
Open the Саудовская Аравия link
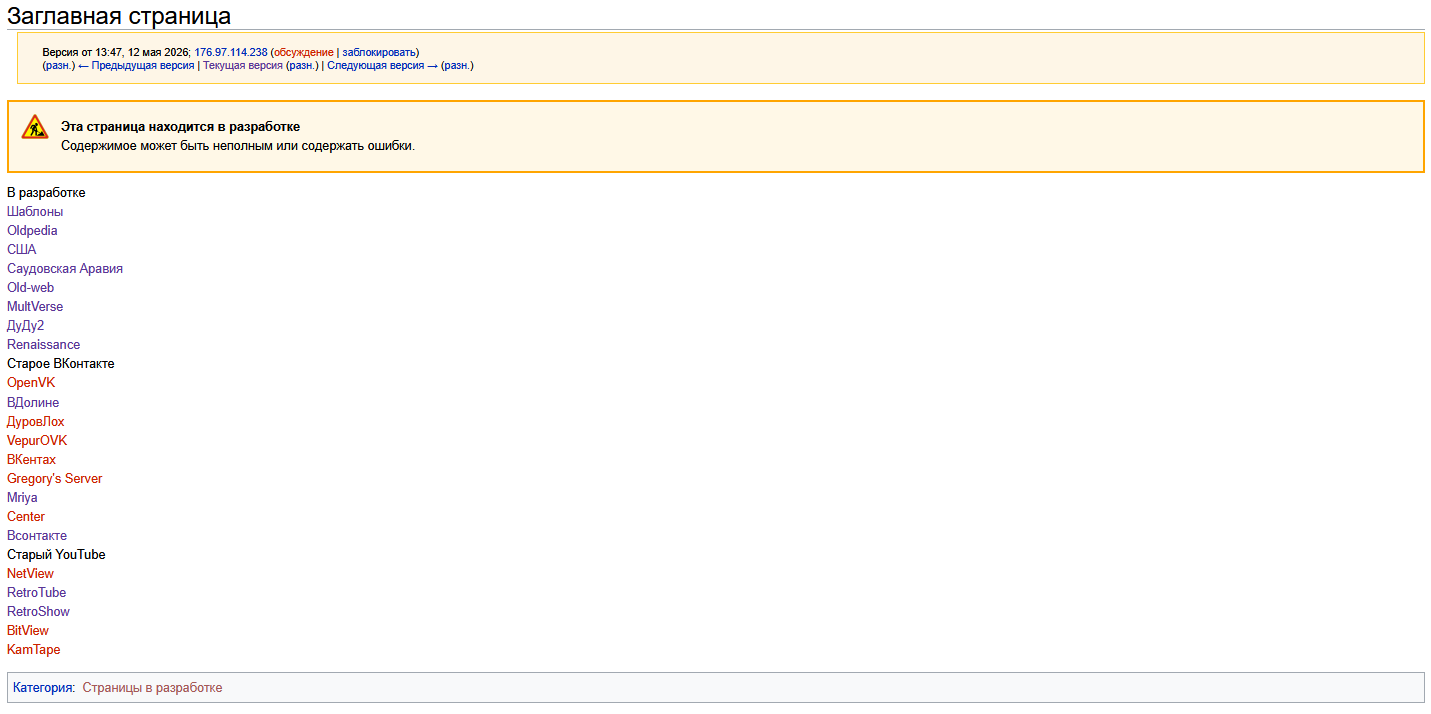[65, 268]
